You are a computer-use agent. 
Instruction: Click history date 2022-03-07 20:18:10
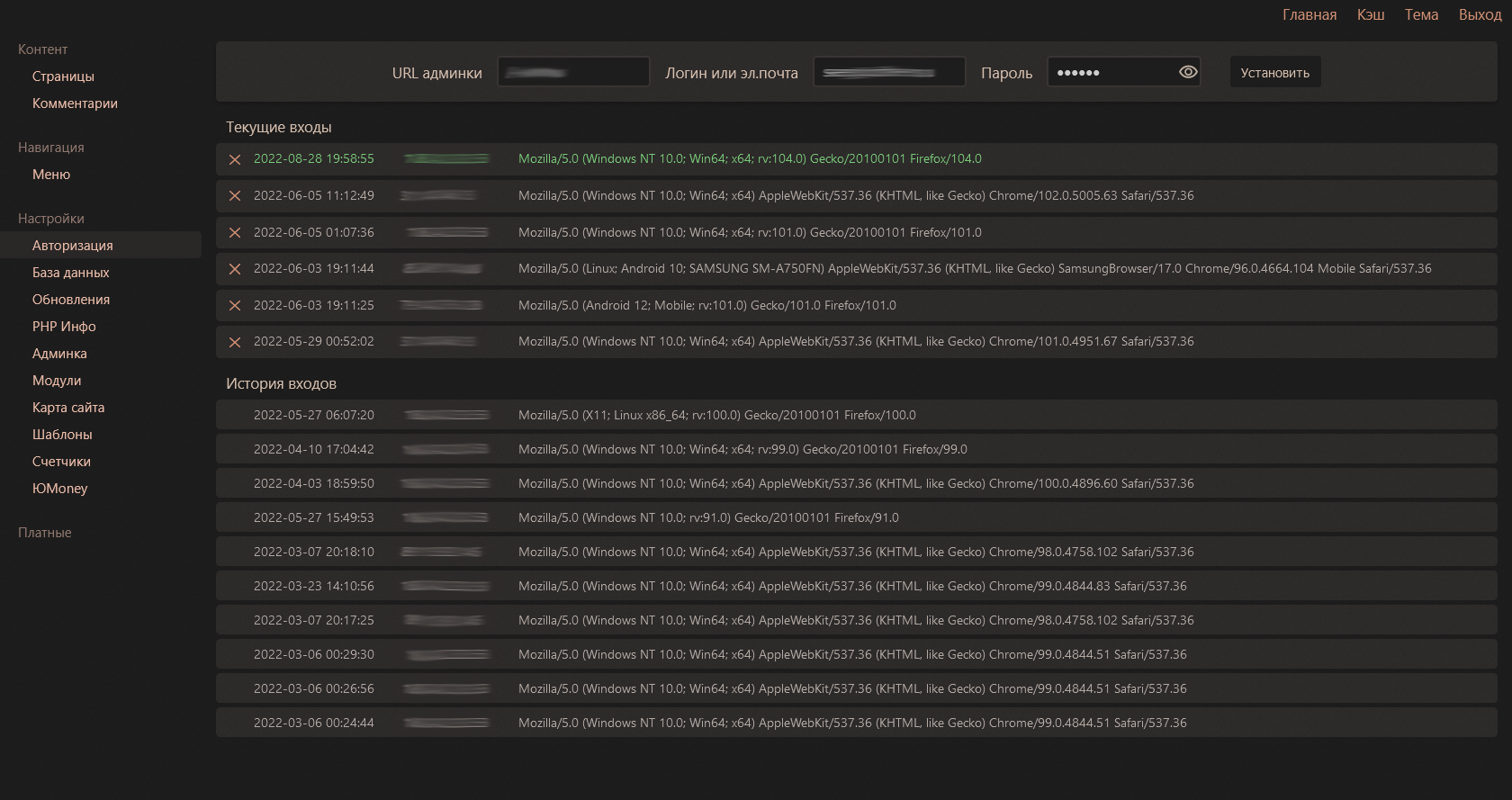pos(314,552)
